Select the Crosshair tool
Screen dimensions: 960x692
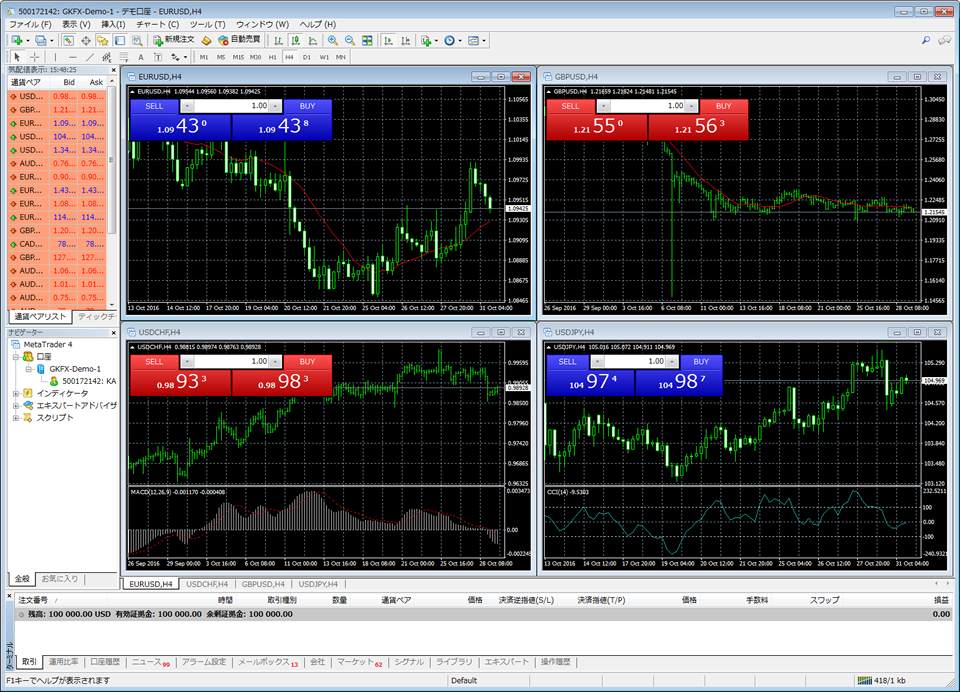[35, 57]
